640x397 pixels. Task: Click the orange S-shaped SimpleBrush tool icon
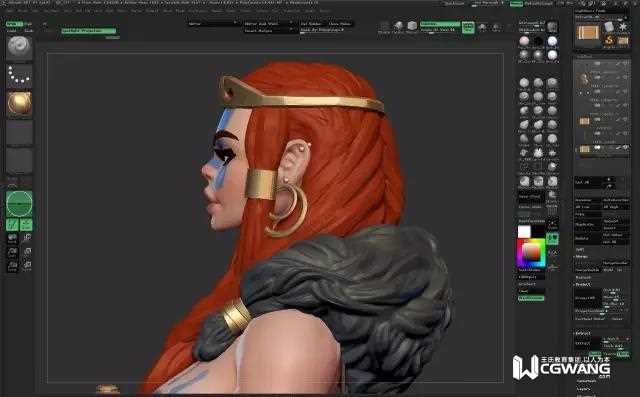click(609, 40)
